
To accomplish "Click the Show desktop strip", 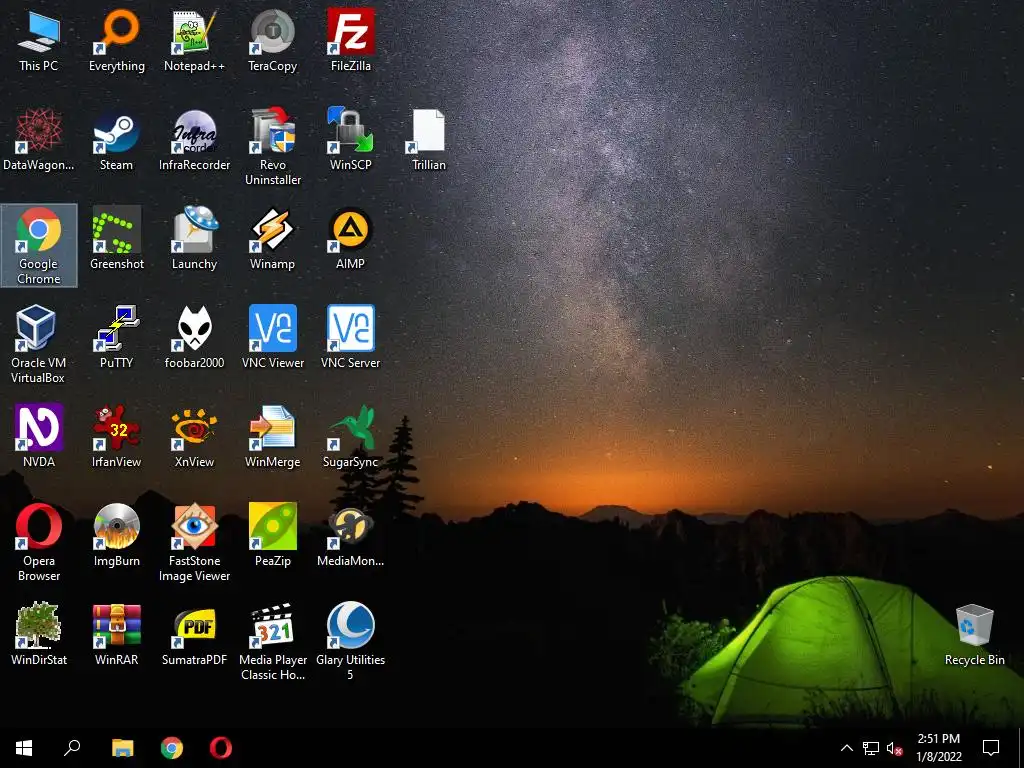I will 1021,748.
